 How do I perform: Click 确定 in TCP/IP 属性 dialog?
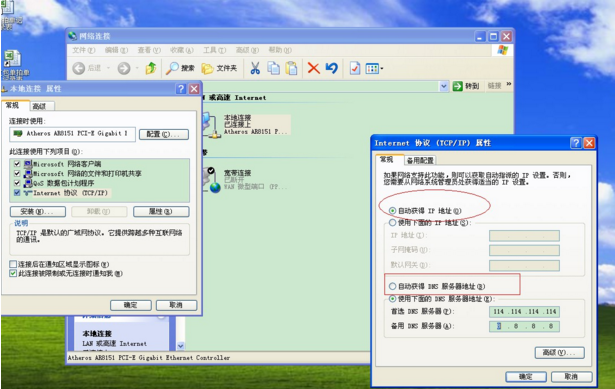click(526, 377)
